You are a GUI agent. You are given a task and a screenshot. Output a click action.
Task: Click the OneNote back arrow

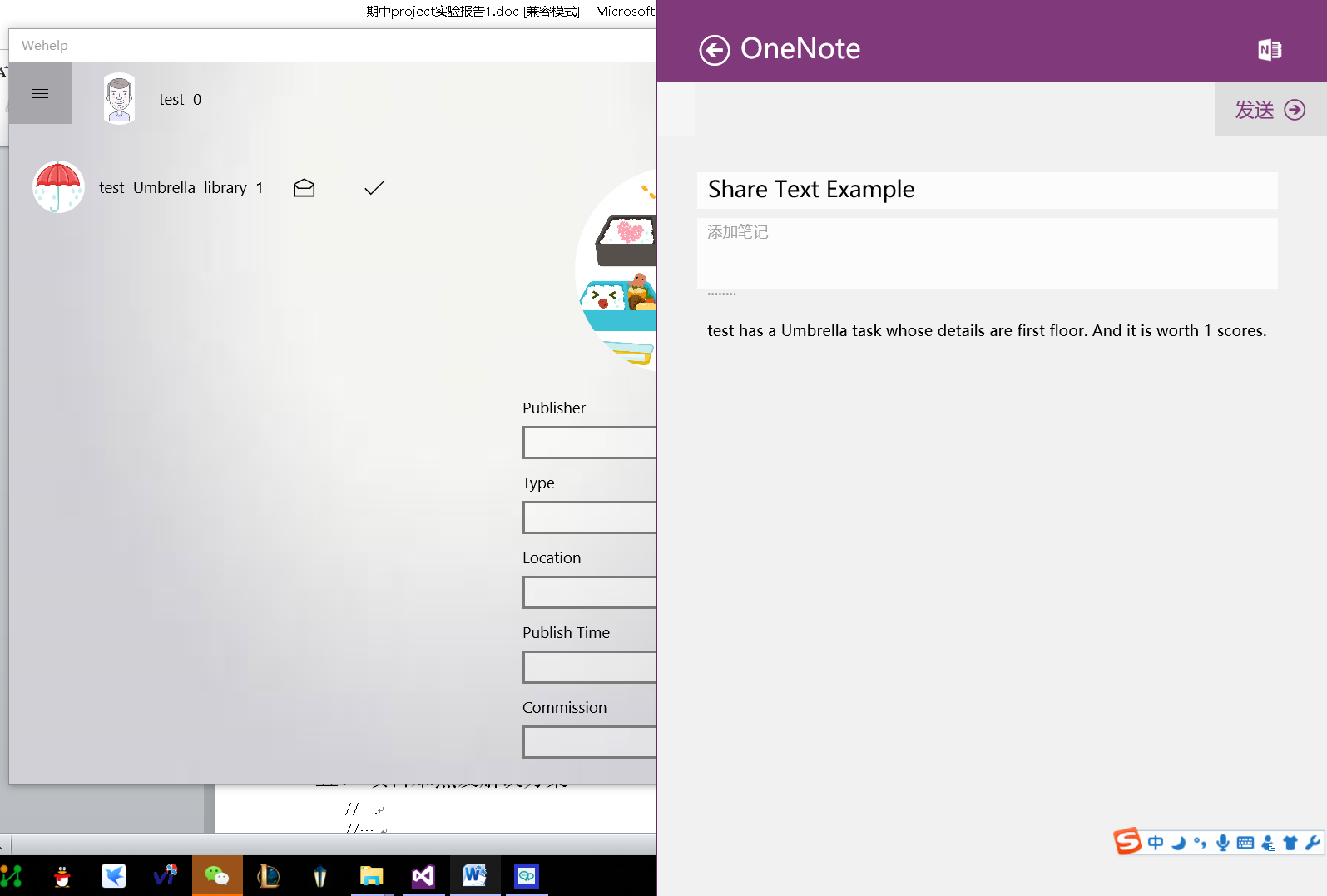pos(714,50)
